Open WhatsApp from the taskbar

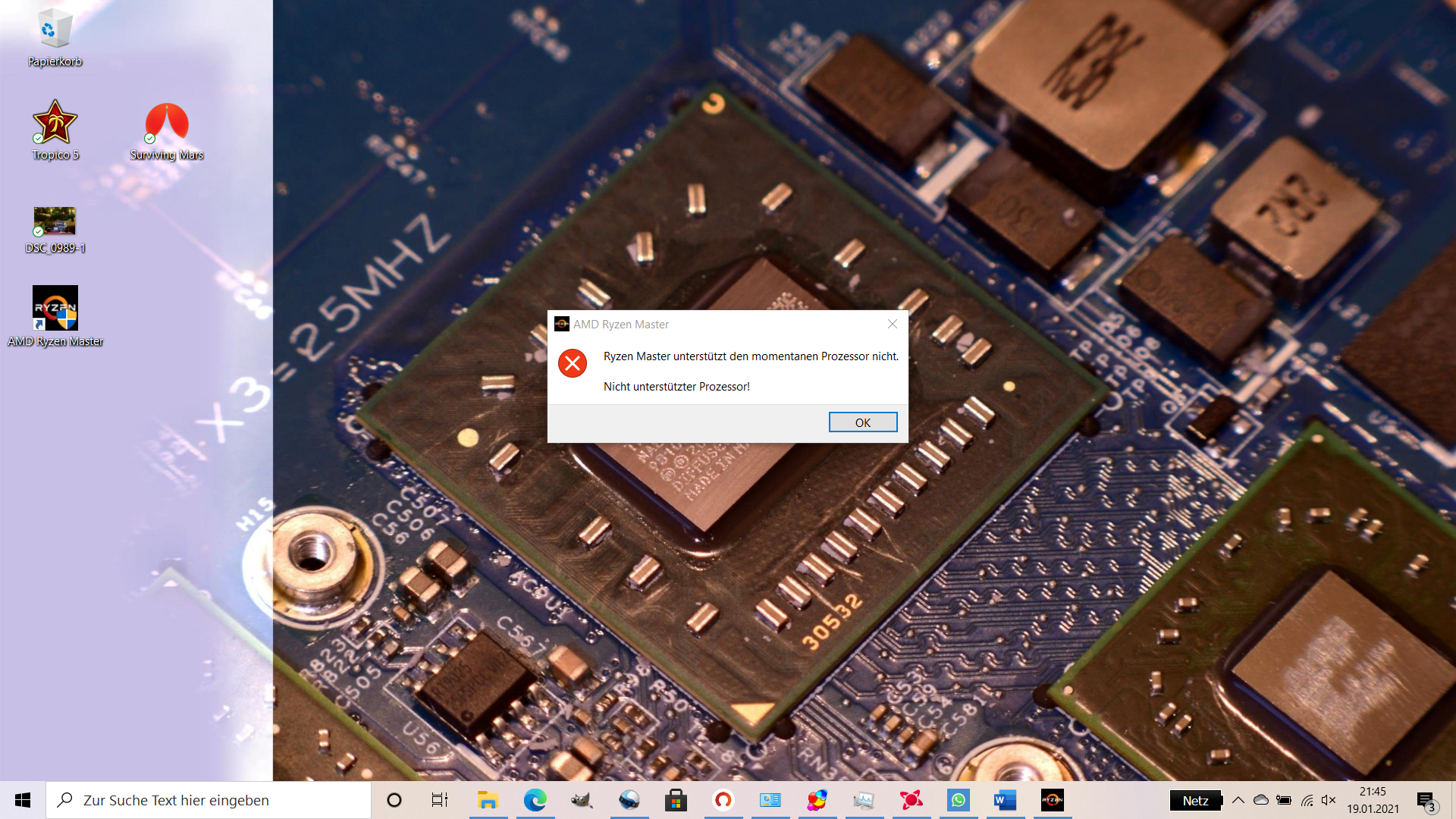click(x=958, y=800)
